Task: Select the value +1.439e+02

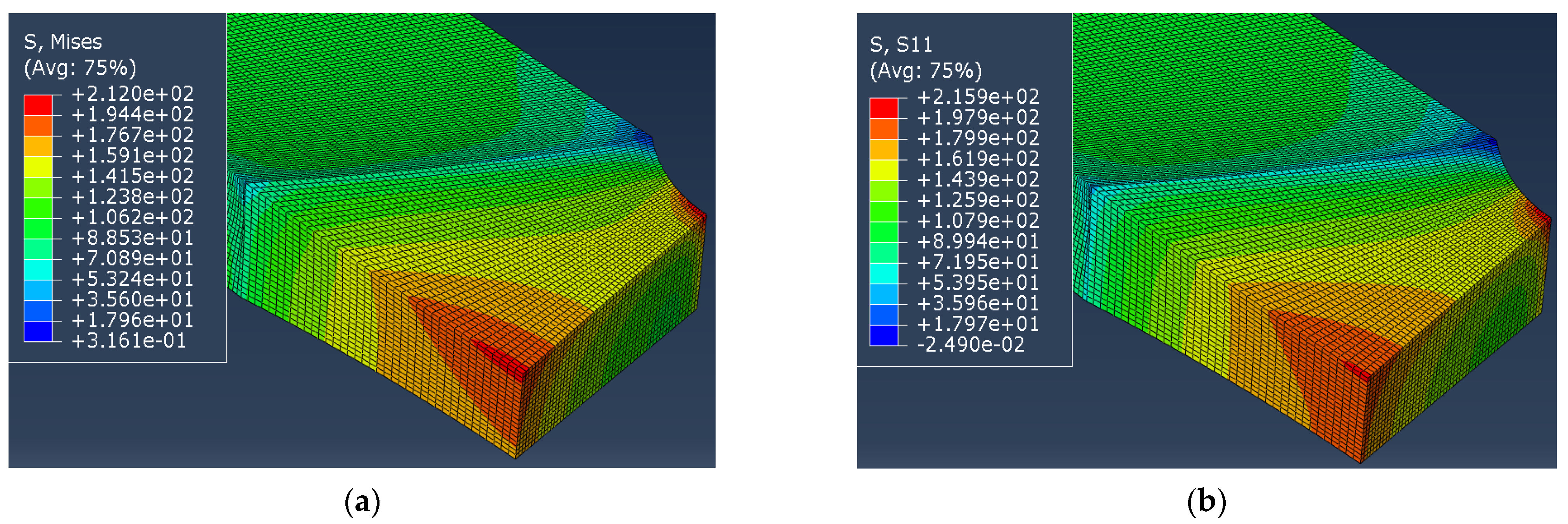Action: coord(978,180)
